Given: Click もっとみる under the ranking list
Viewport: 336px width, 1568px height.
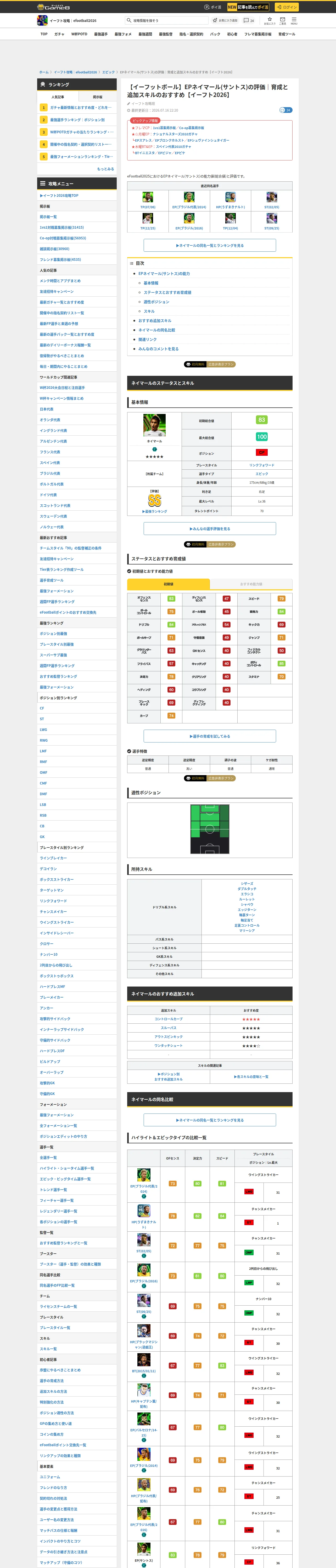Looking at the screenshot, I should pos(105,169).
